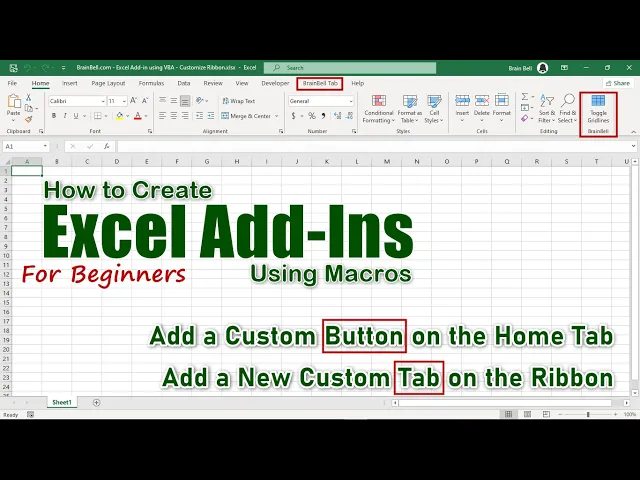Image resolution: width=640 pixels, height=480 pixels.
Task: Add a new sheet with plus icon
Action: point(96,403)
